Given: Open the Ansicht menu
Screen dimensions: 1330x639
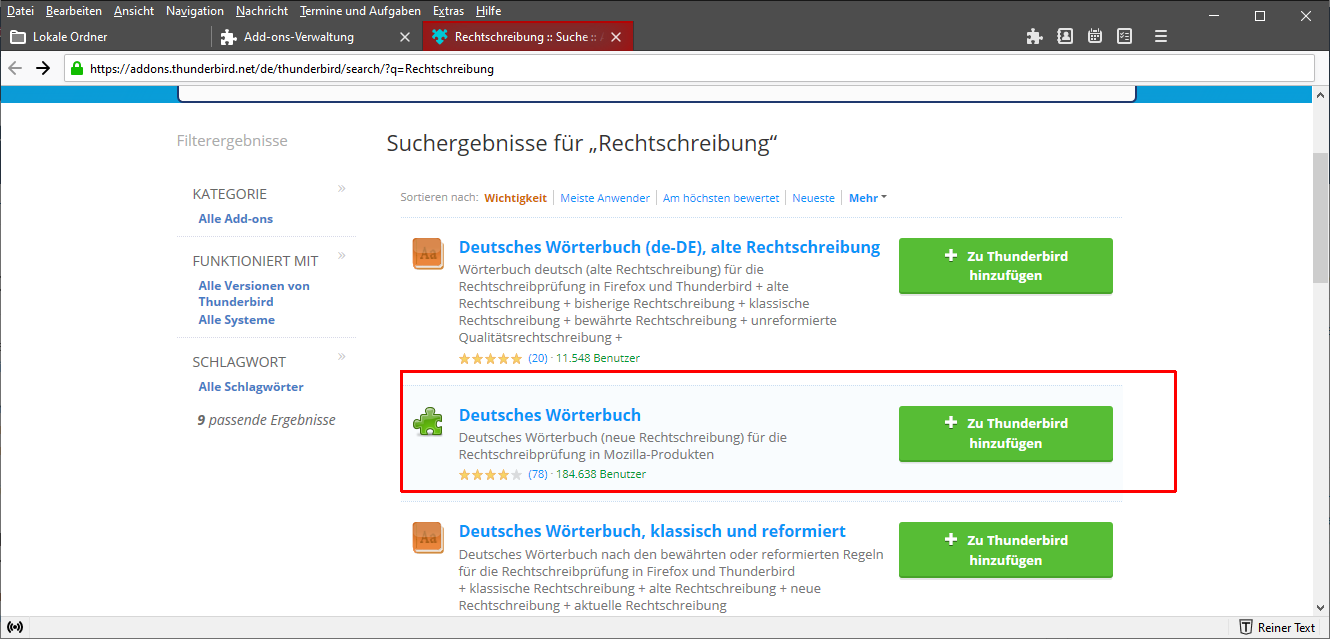Looking at the screenshot, I should point(134,10).
